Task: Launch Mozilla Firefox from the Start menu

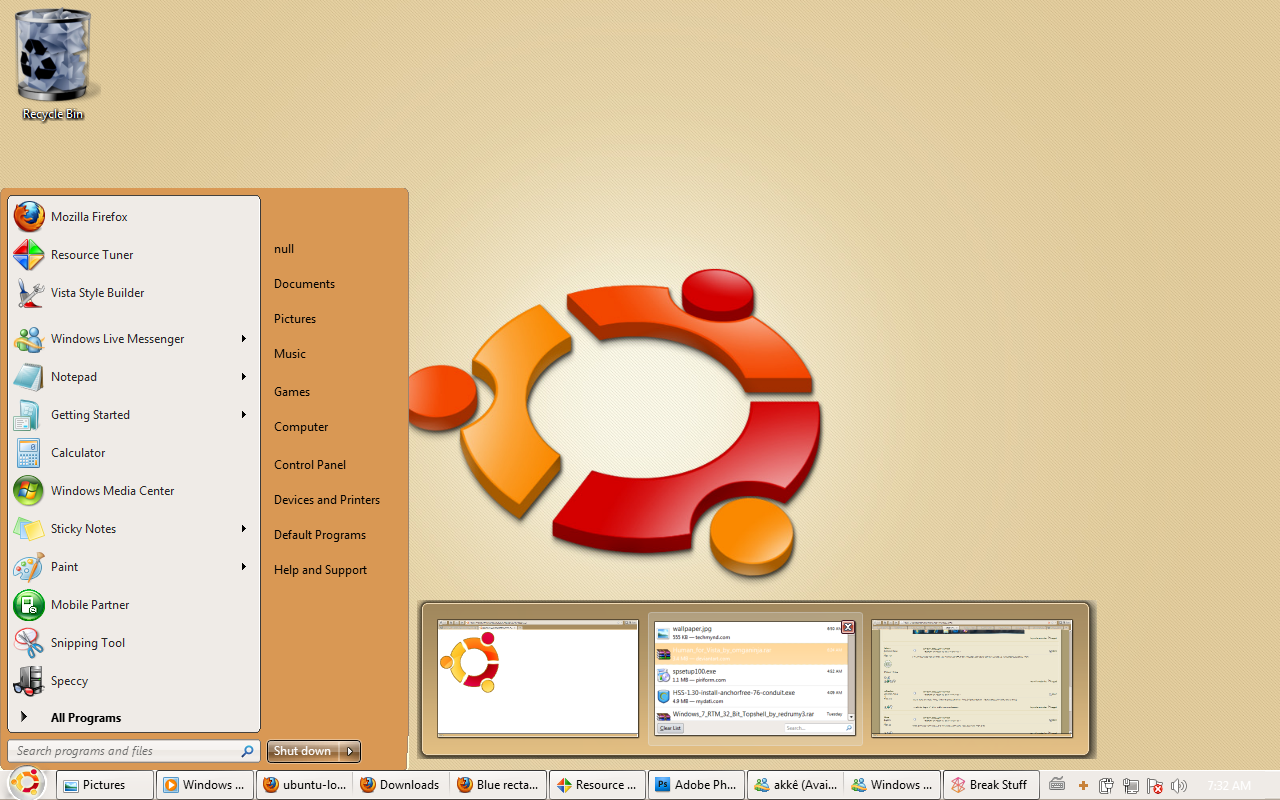Action: [x=134, y=217]
